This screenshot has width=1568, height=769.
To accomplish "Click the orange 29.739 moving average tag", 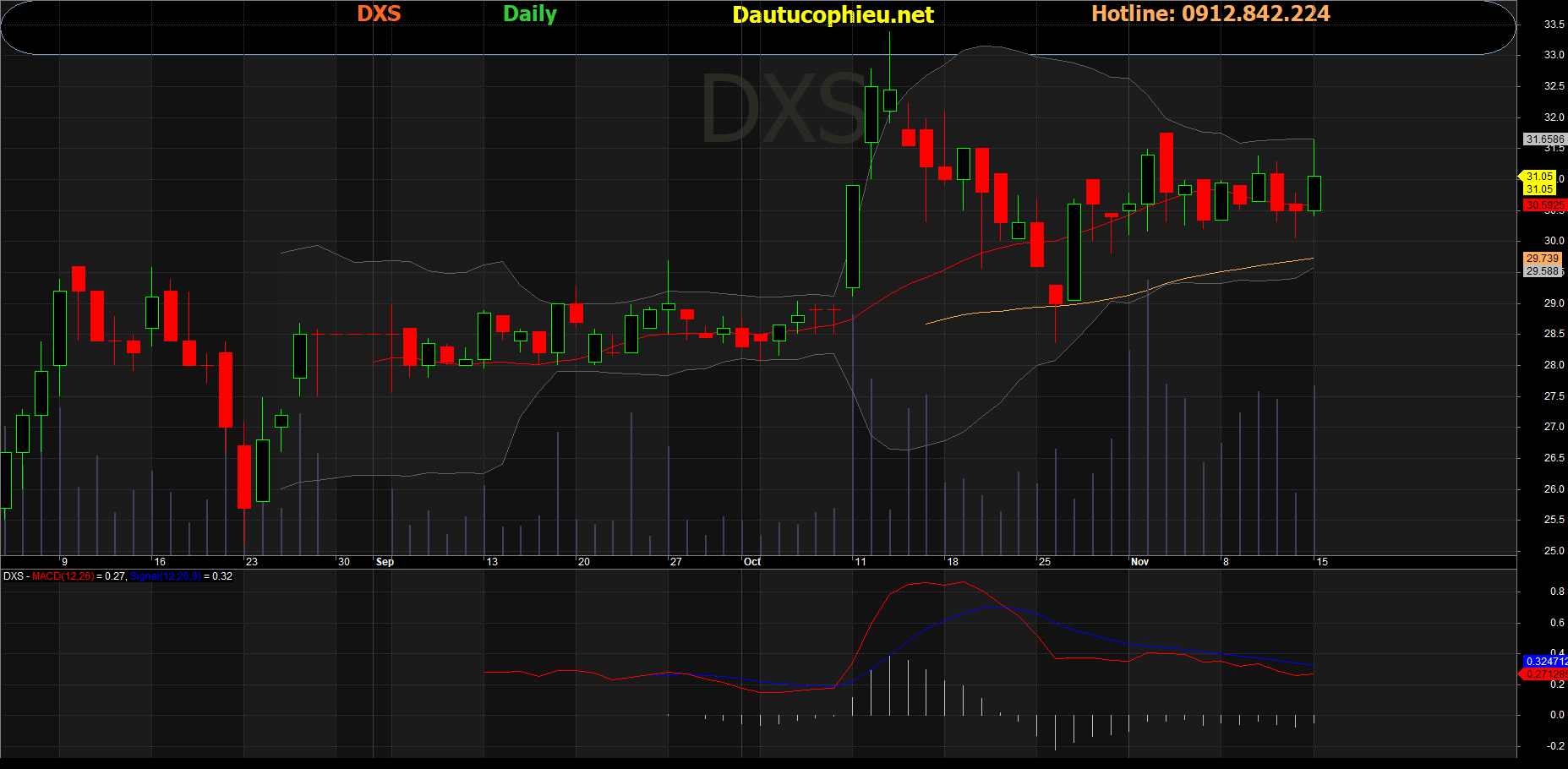I will [1543, 259].
